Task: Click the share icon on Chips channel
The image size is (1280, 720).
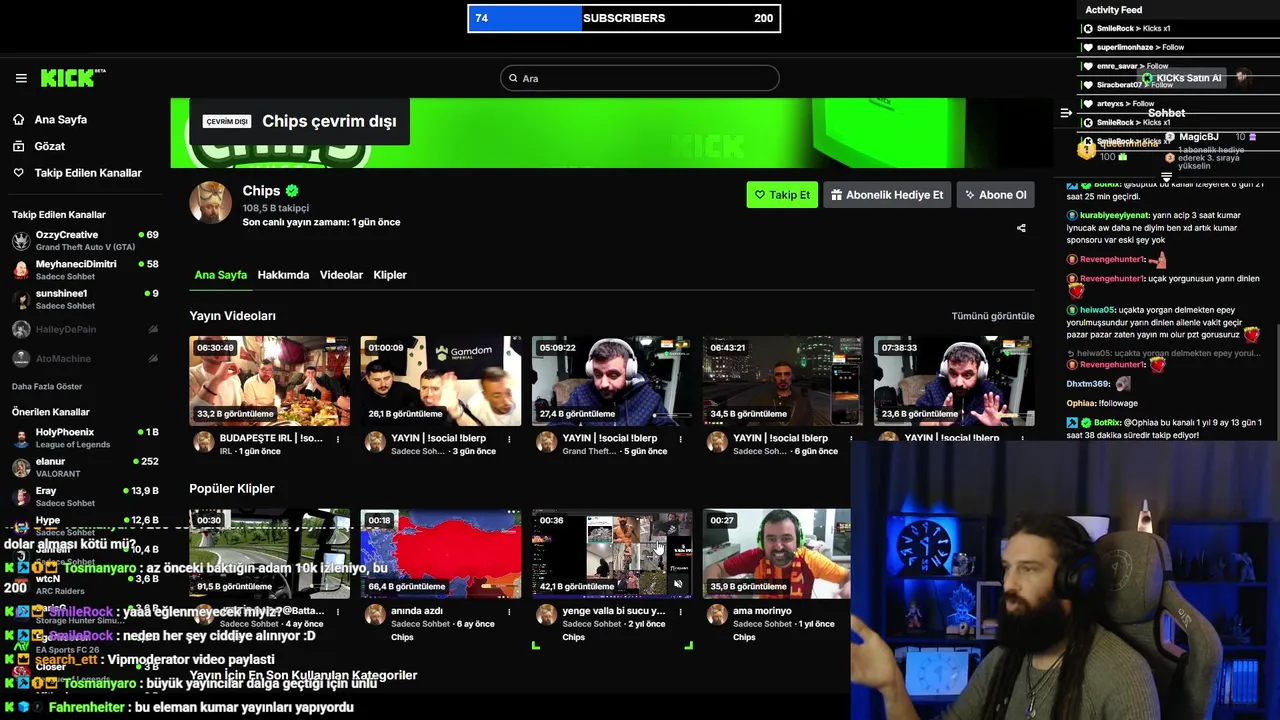Action: [x=1021, y=228]
